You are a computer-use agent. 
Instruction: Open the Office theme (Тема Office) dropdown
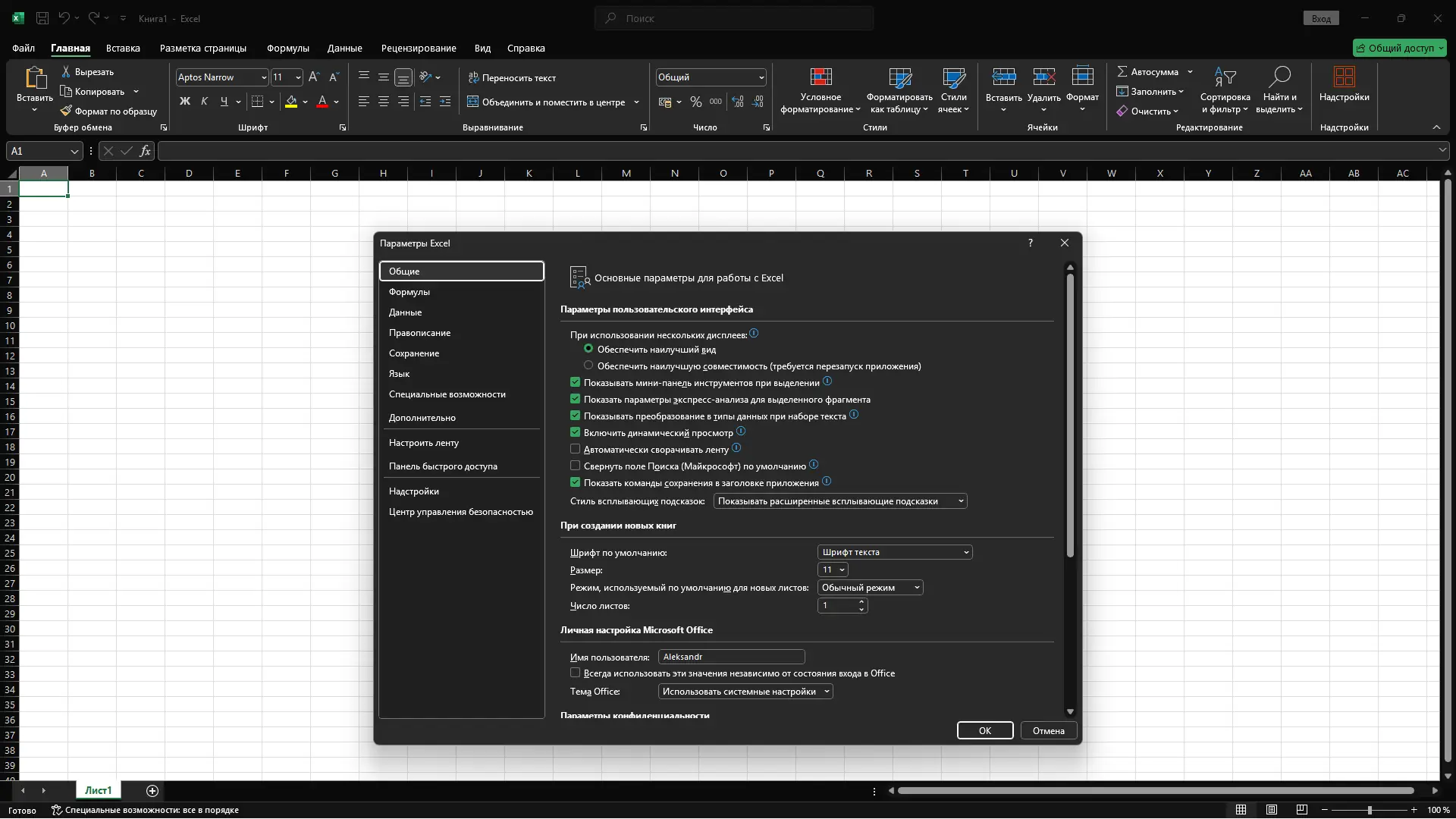coord(745,692)
